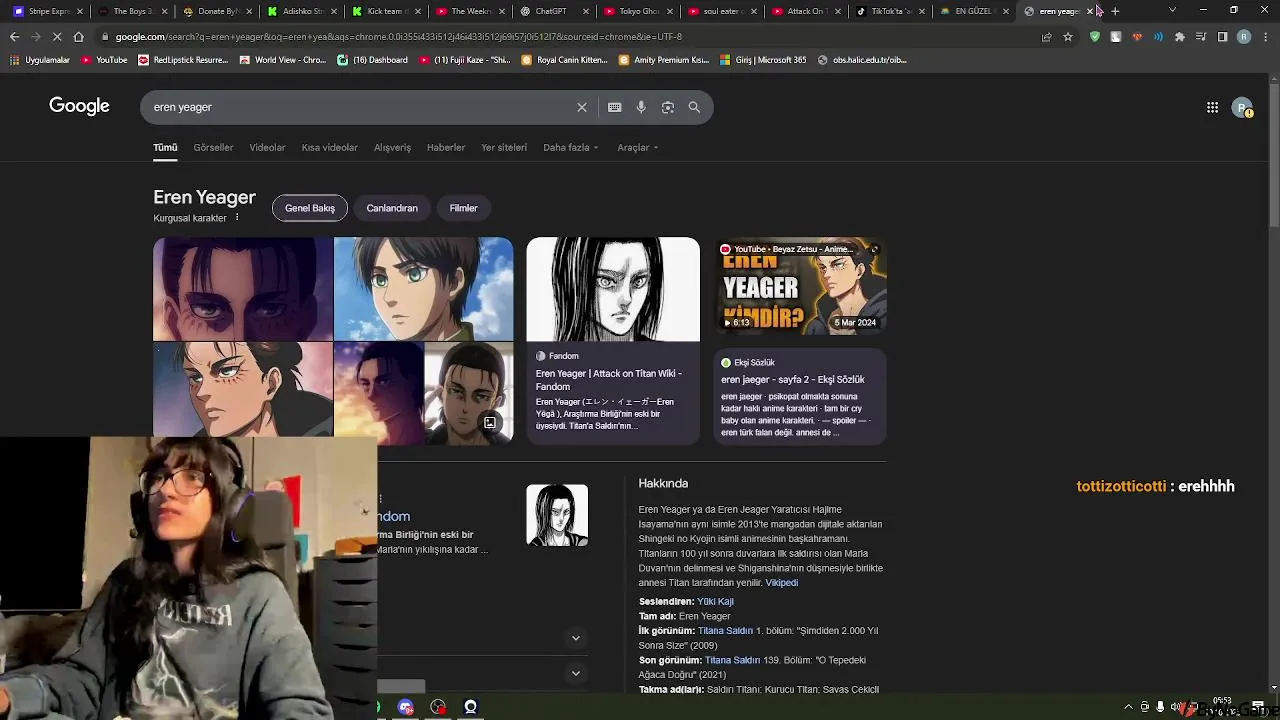Open the tab search dropdown arrow
Image resolution: width=1280 pixels, height=720 pixels.
tap(1172, 11)
